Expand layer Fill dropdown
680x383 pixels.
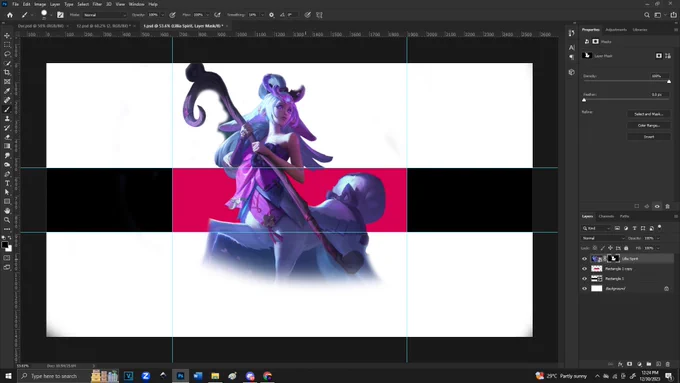[x=658, y=248]
